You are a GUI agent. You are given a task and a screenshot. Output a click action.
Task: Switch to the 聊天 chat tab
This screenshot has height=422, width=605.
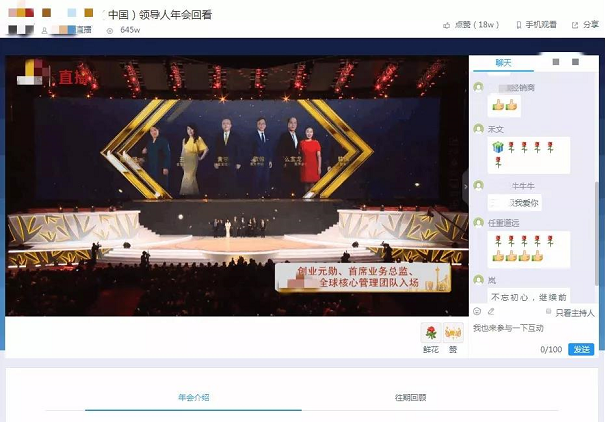click(503, 63)
